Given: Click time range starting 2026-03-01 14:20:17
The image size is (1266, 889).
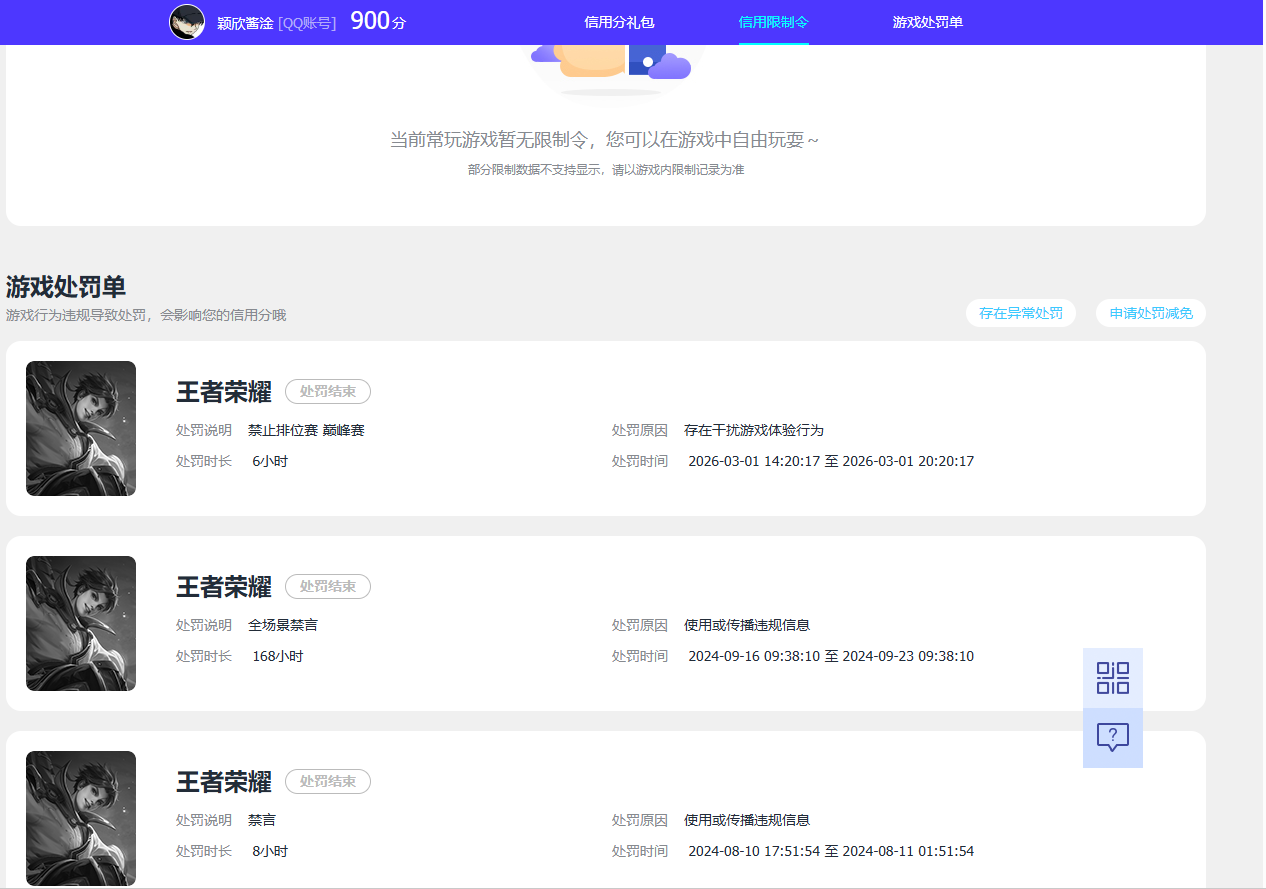Looking at the screenshot, I should [831, 461].
